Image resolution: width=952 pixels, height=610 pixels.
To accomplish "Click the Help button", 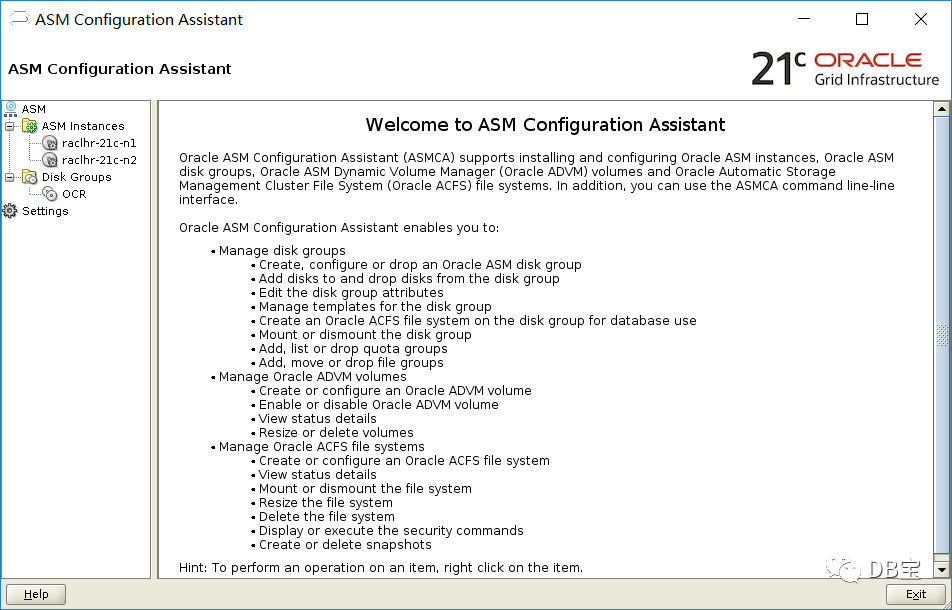I will [36, 594].
